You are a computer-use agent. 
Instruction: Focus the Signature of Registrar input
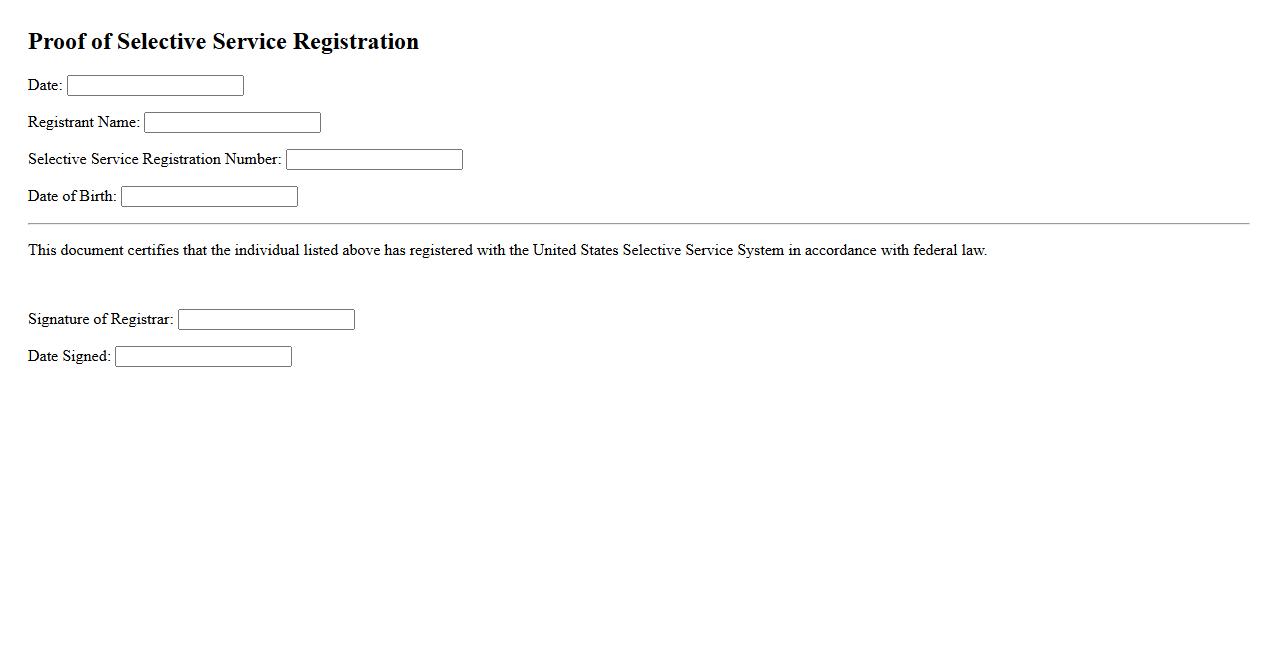point(266,320)
